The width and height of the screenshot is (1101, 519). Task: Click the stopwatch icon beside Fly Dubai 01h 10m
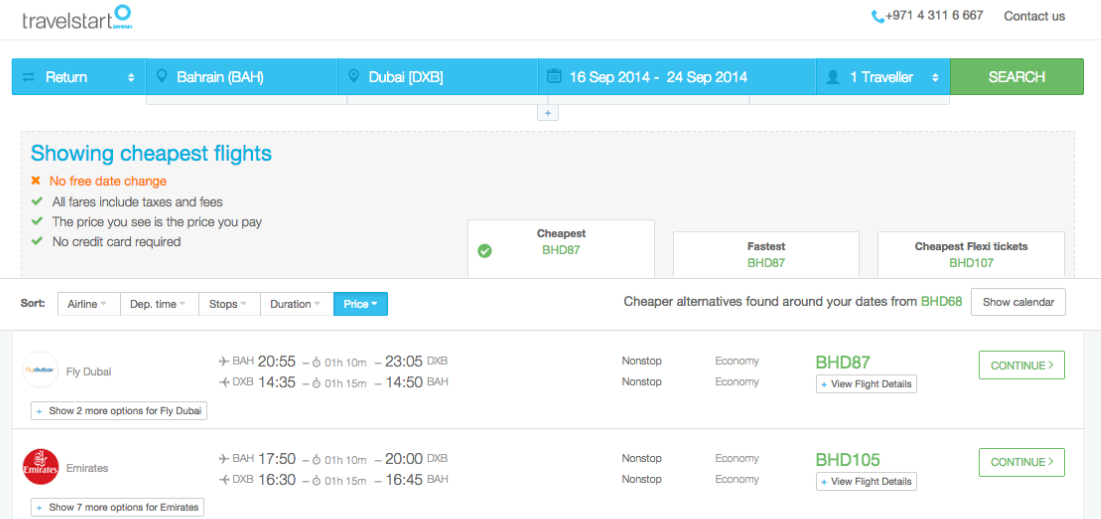pos(316,362)
